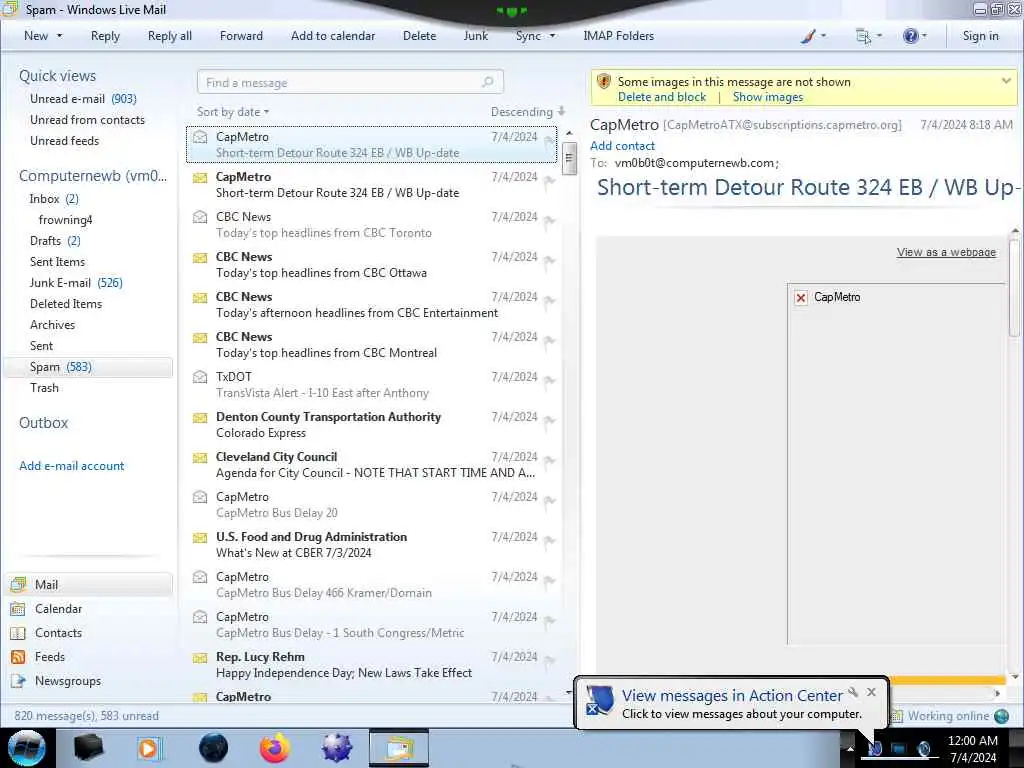This screenshot has height=768, width=1024.
Task: Toggle flag on TxDOT TransVista Alert message
Action: coord(549,381)
